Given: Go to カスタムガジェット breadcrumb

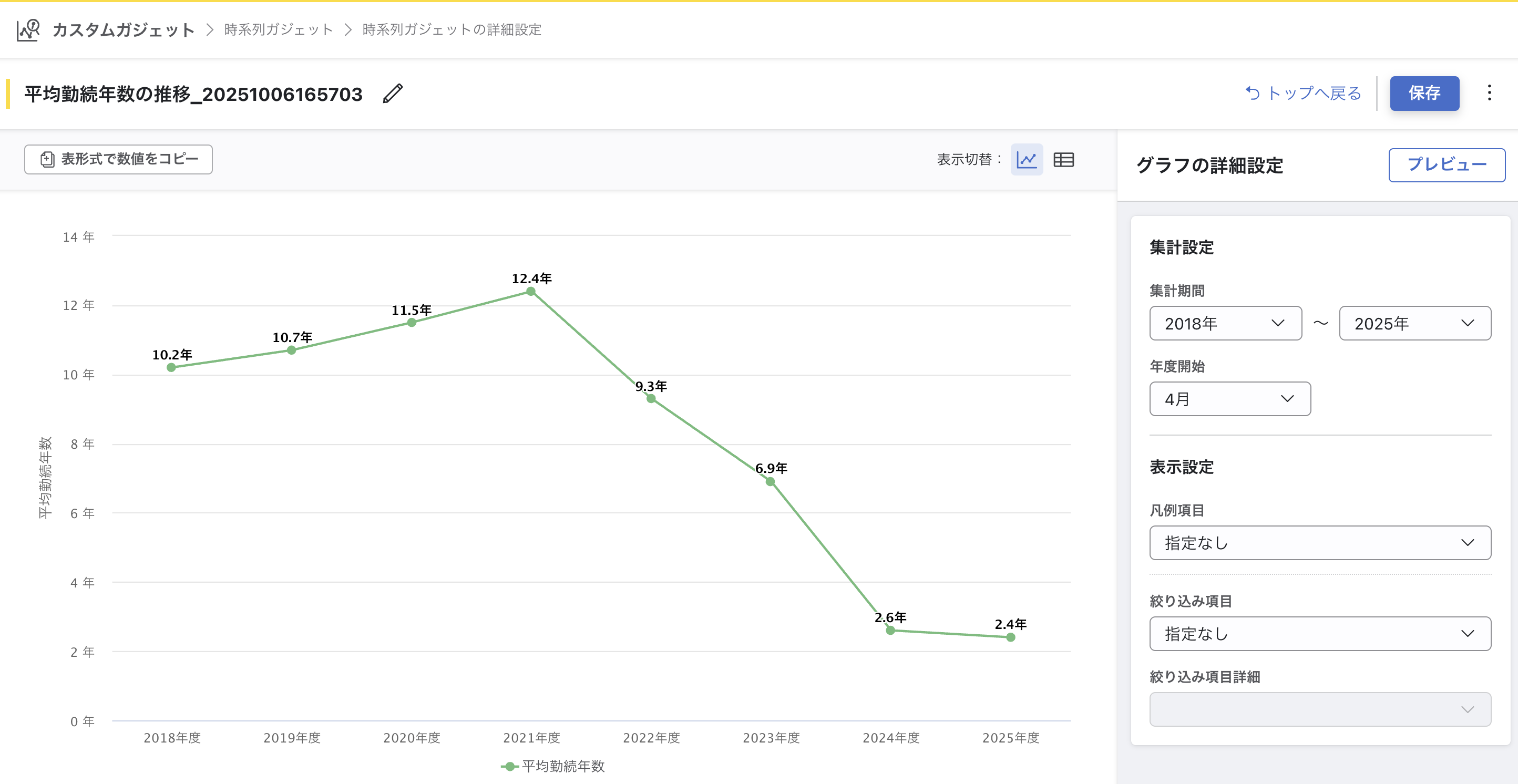Looking at the screenshot, I should coord(123,29).
